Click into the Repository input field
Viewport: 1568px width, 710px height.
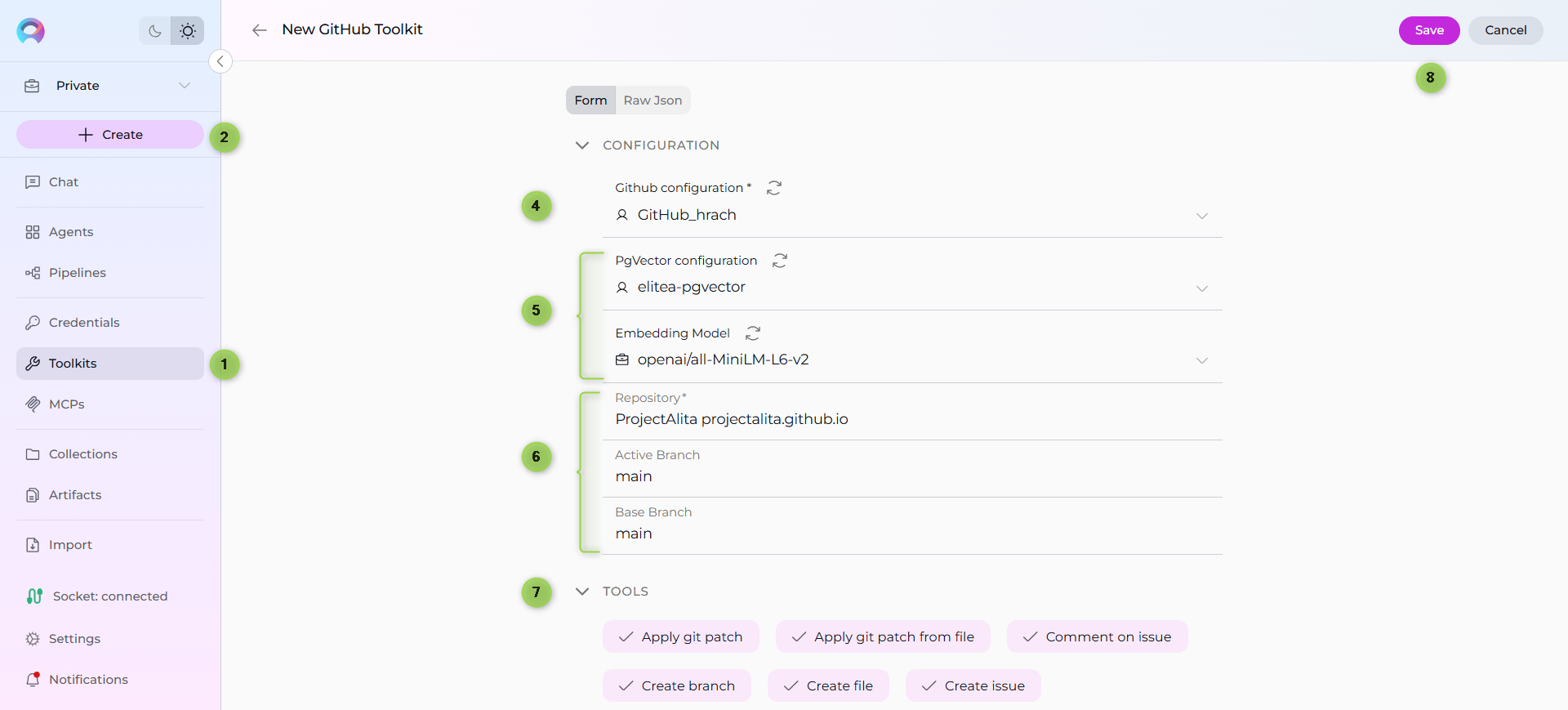pos(911,419)
